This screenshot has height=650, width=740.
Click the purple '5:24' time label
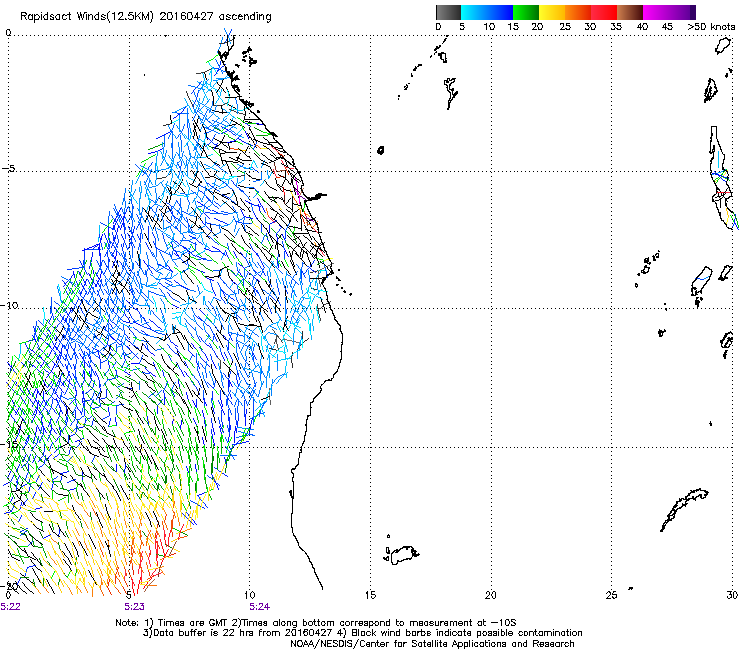(x=260, y=607)
